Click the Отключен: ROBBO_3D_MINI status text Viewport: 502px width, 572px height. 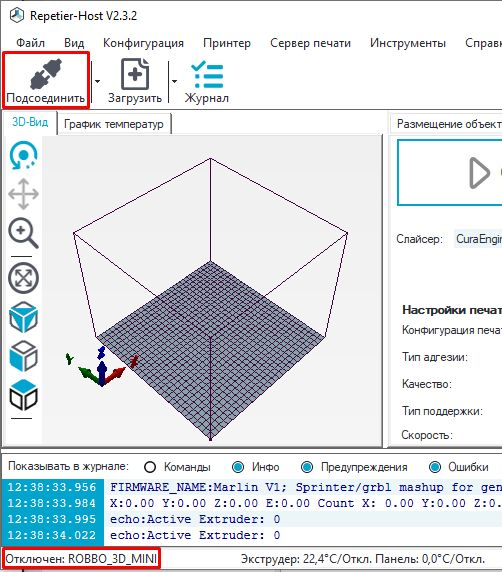81,559
